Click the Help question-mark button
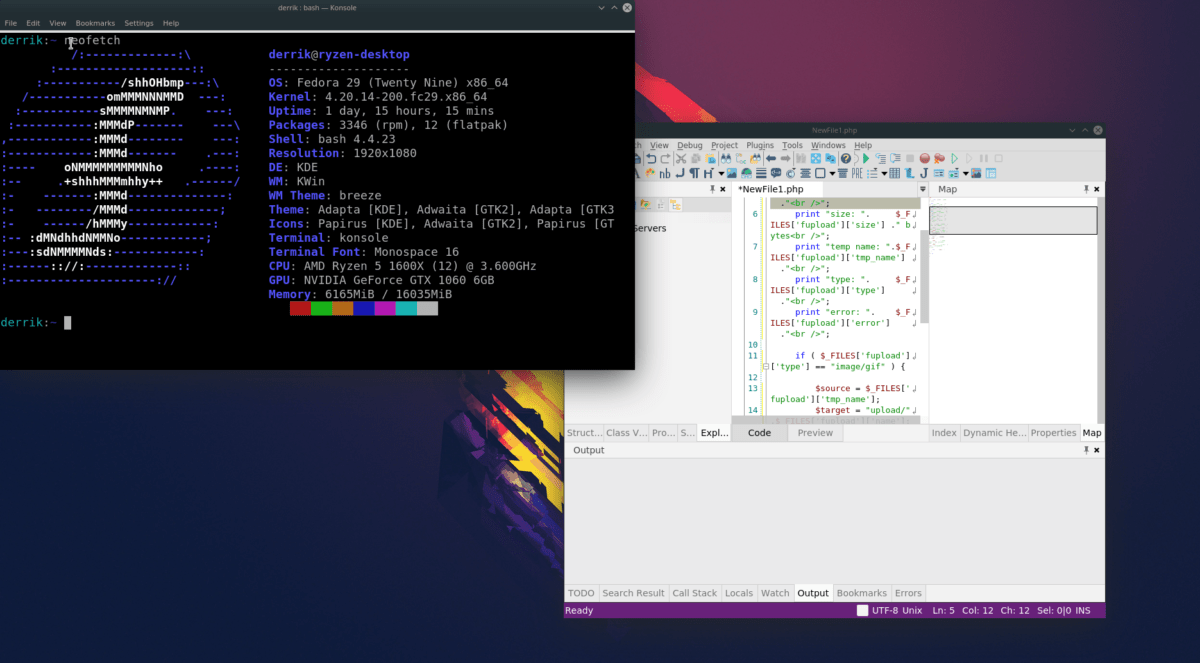 845,158
